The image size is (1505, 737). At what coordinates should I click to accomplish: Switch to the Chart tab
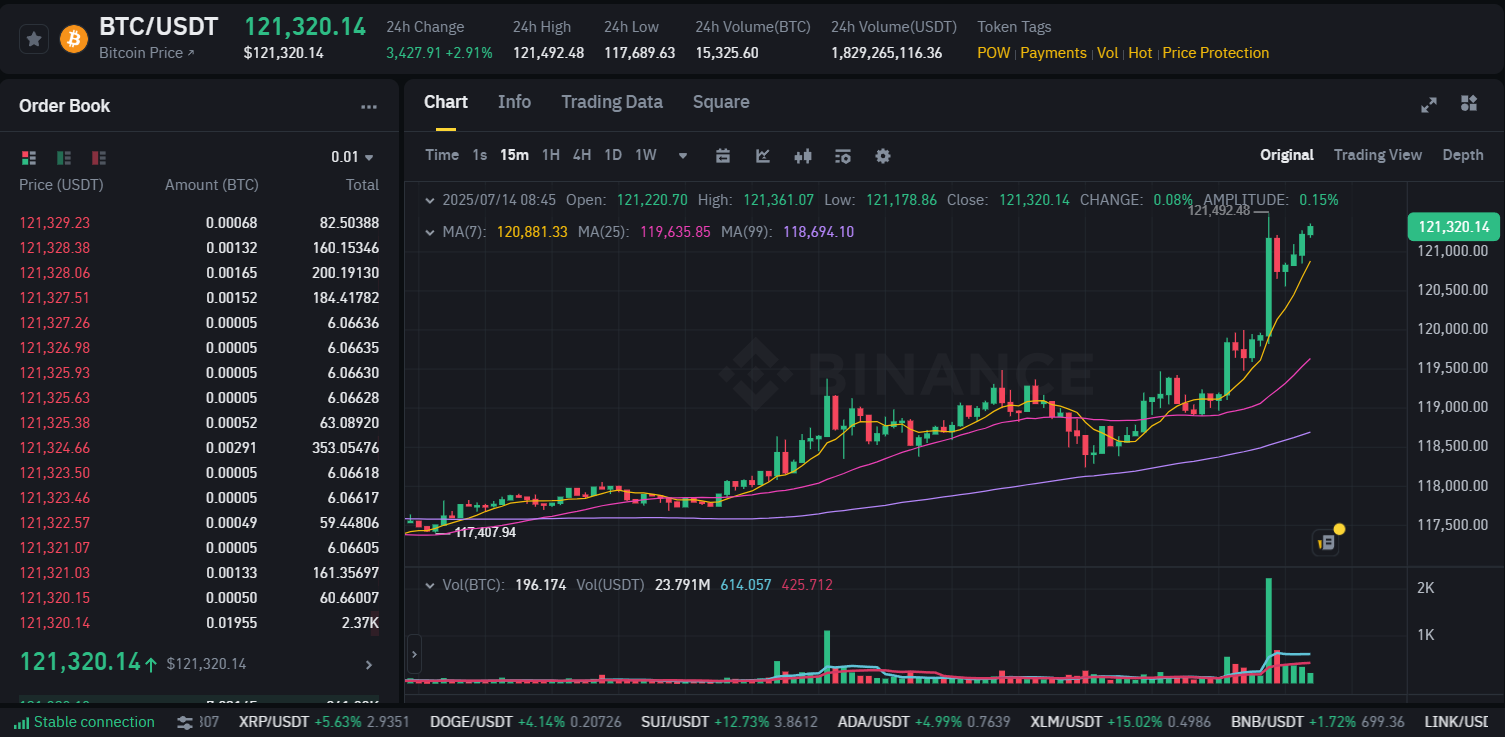click(446, 102)
